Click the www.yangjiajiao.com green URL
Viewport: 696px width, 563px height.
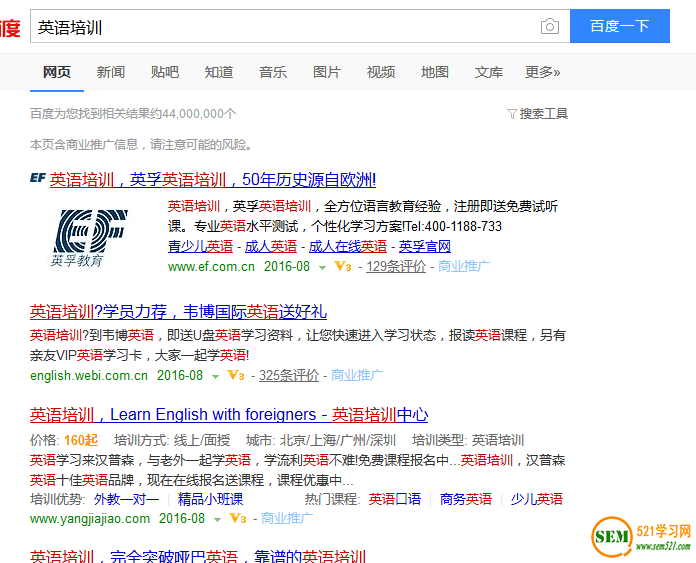coord(90,519)
